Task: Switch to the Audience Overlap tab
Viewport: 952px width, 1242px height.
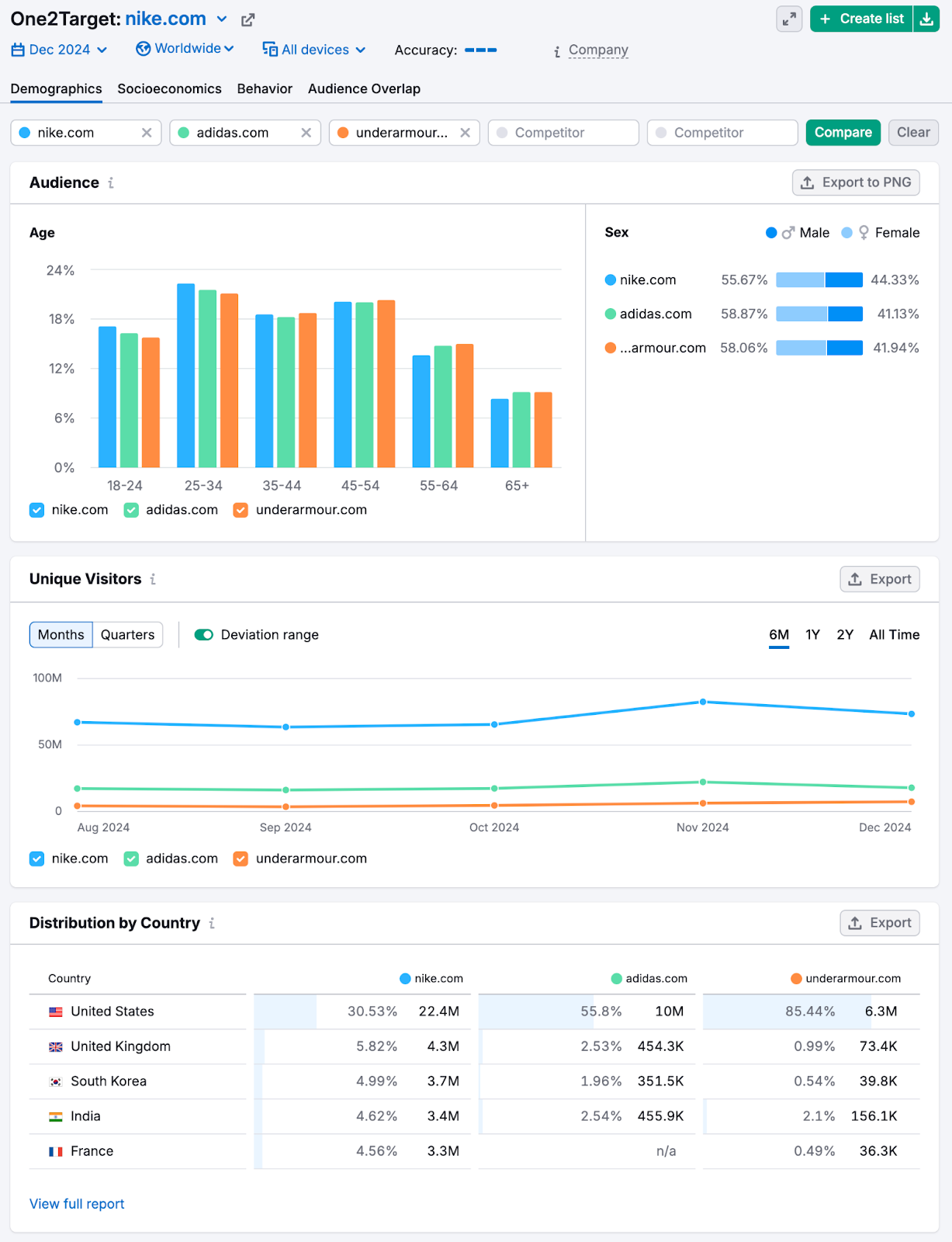Action: click(365, 89)
